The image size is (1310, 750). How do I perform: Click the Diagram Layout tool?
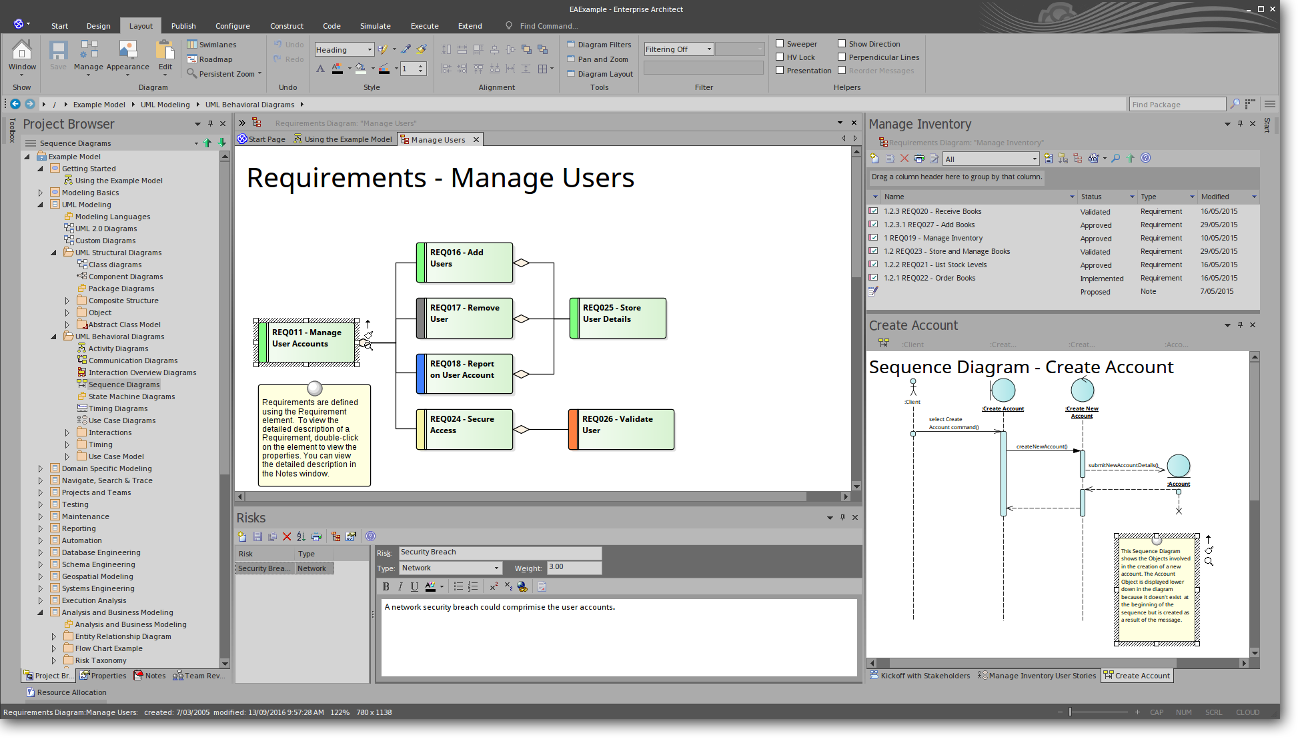click(605, 74)
